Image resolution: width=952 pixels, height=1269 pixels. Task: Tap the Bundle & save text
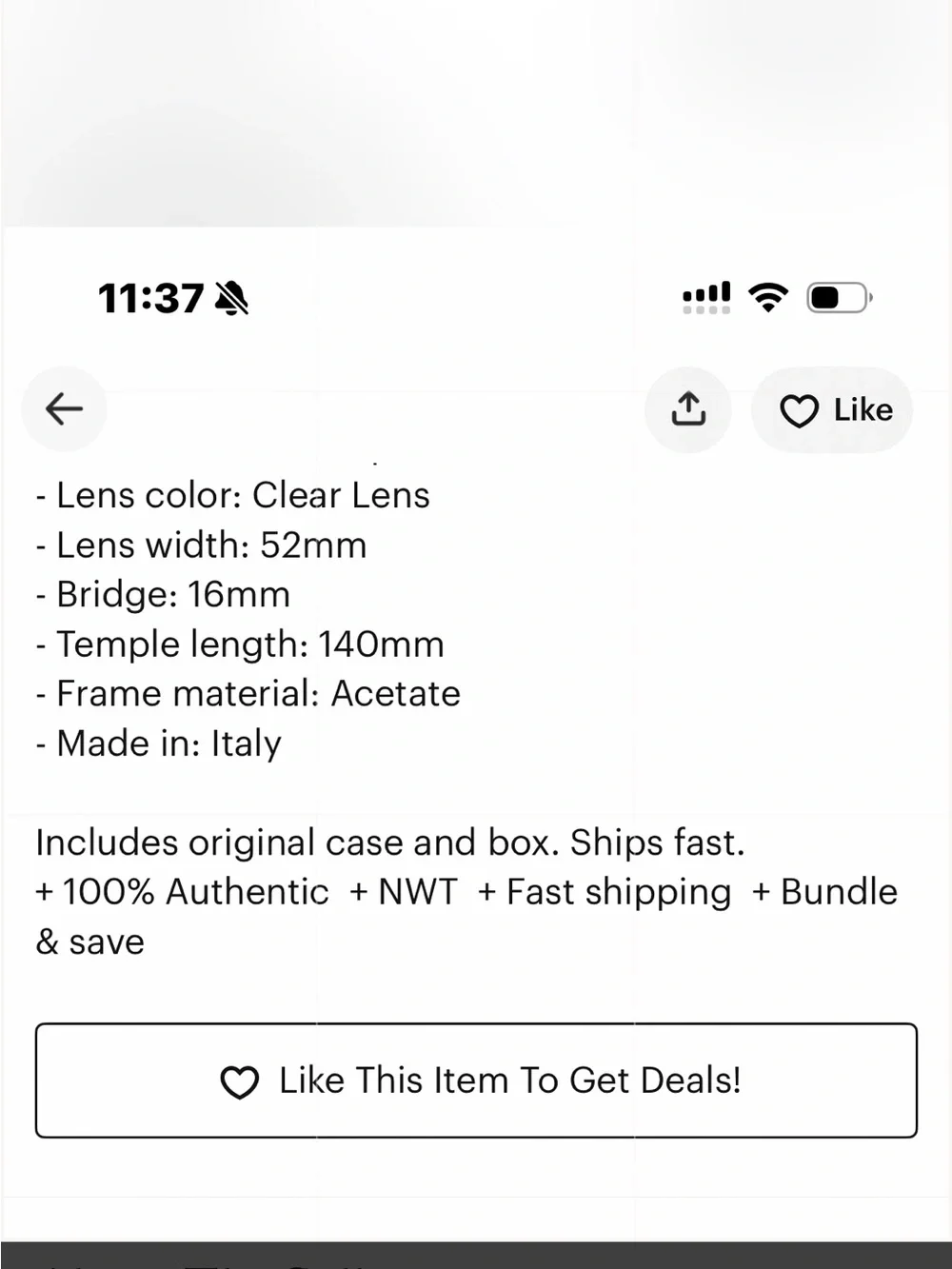pyautogui.click(x=466, y=917)
